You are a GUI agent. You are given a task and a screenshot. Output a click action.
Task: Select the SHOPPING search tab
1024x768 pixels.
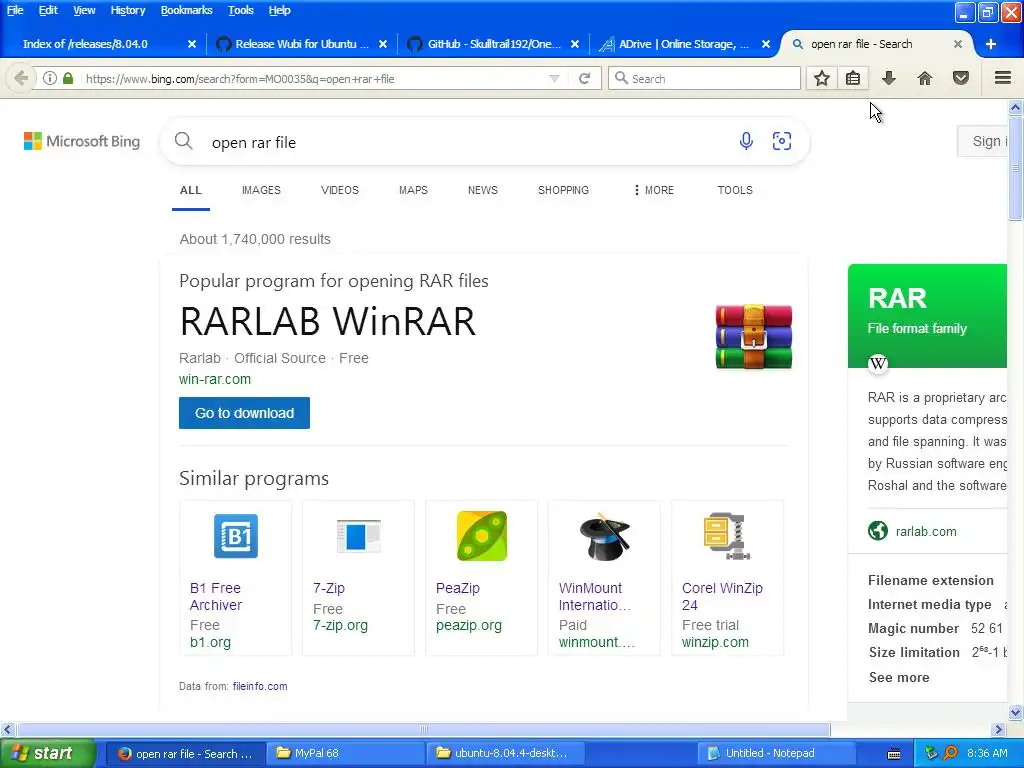point(563,190)
